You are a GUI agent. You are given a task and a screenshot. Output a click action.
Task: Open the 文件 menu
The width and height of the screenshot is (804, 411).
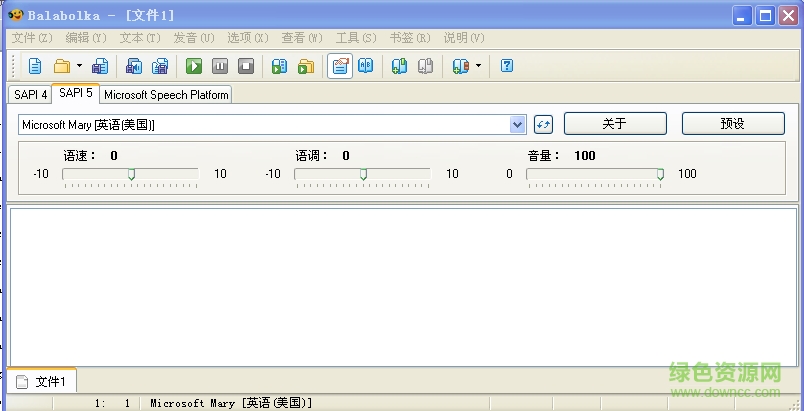coord(32,38)
